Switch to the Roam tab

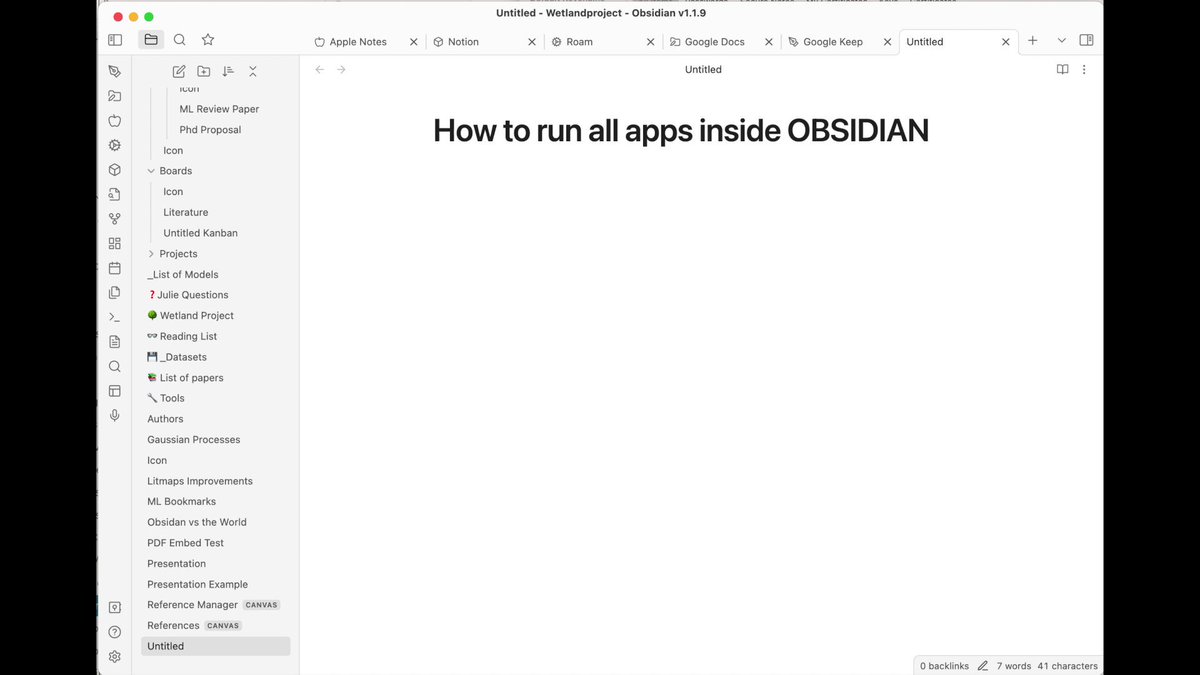pyautogui.click(x=579, y=42)
